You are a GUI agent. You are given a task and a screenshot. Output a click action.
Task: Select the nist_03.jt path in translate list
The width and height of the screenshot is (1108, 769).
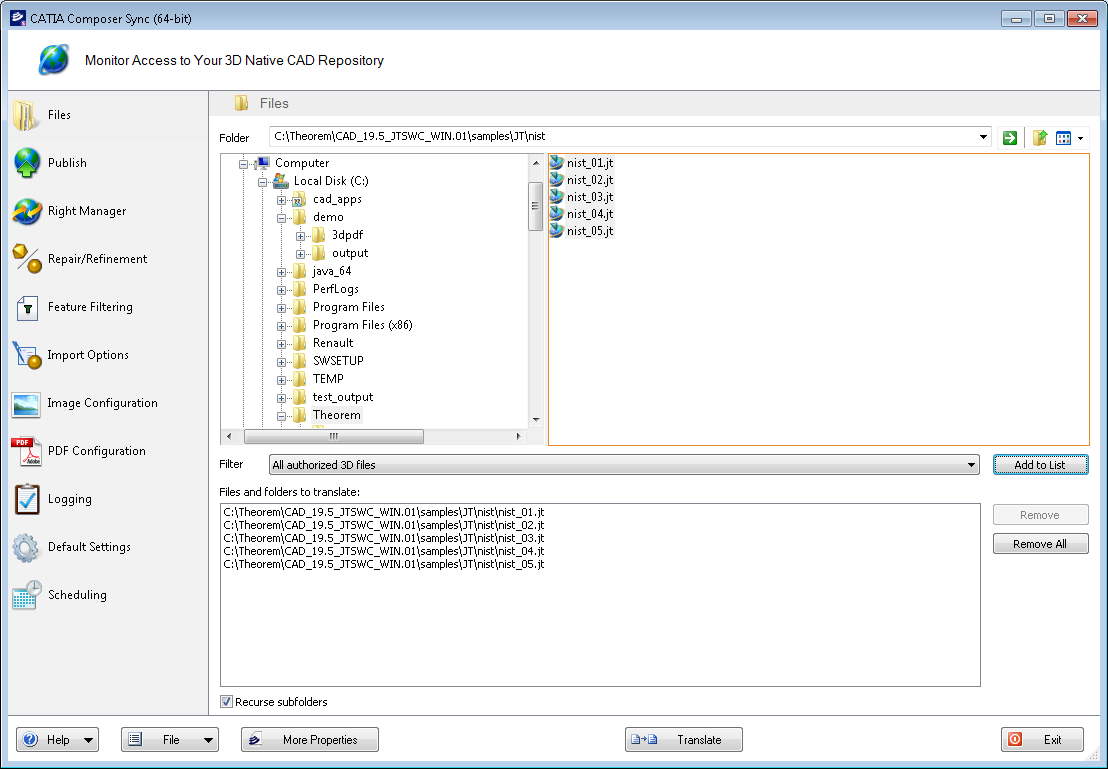click(384, 538)
